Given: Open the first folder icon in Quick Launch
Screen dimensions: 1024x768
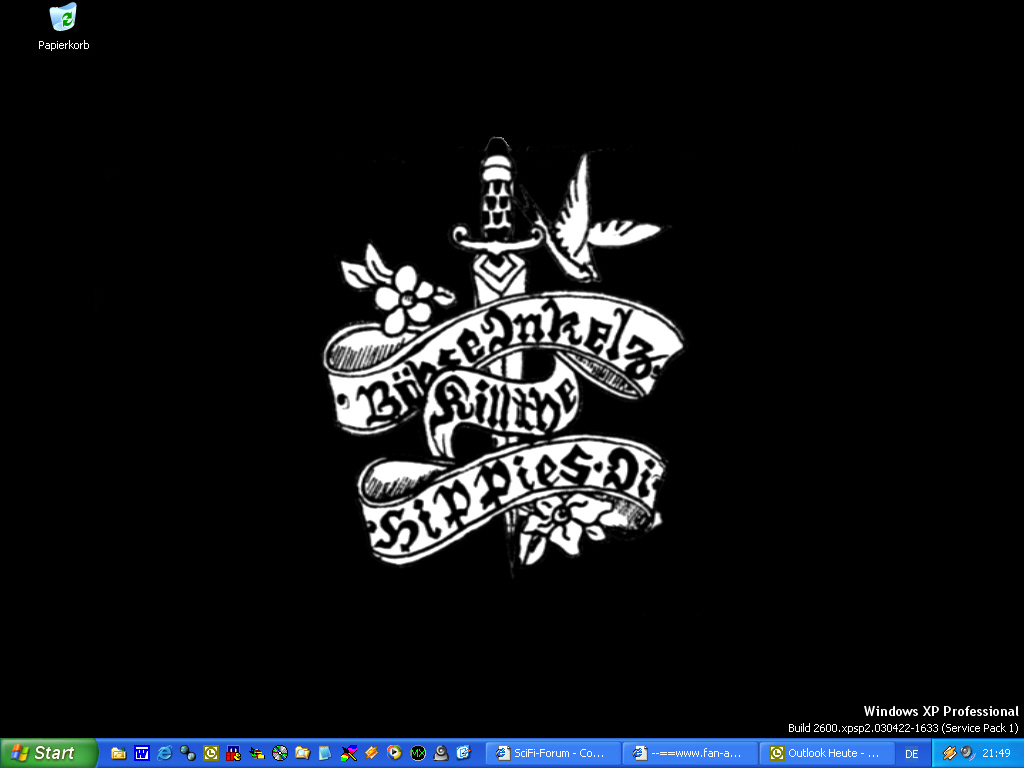Looking at the screenshot, I should 119,753.
